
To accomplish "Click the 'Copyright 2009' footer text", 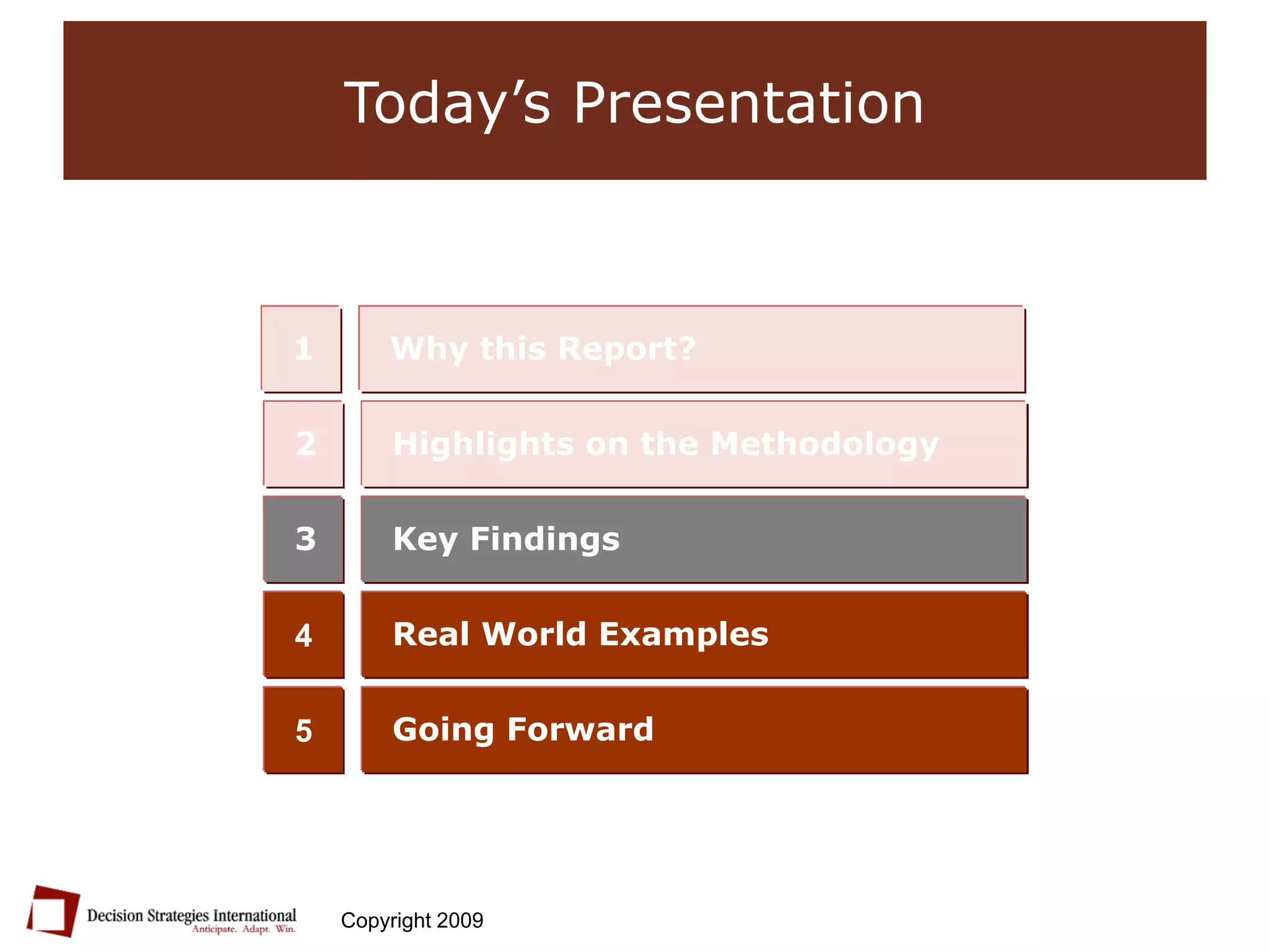I will click(x=412, y=920).
